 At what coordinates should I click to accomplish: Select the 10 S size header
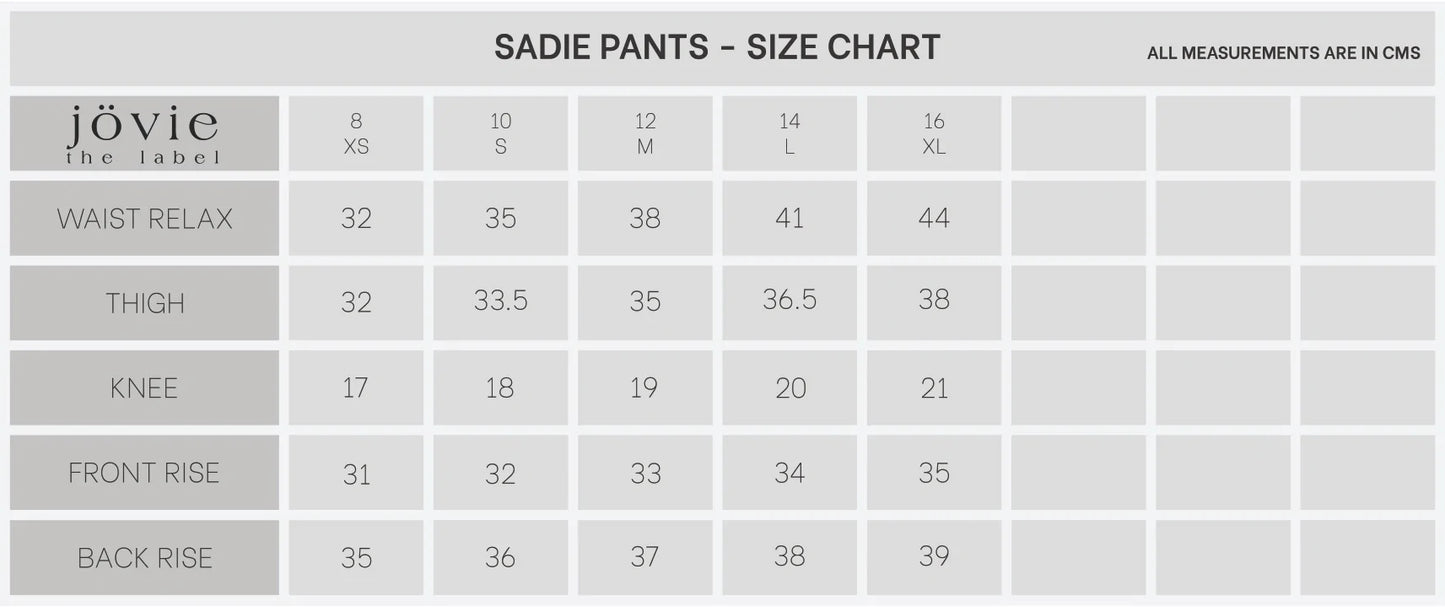500,134
